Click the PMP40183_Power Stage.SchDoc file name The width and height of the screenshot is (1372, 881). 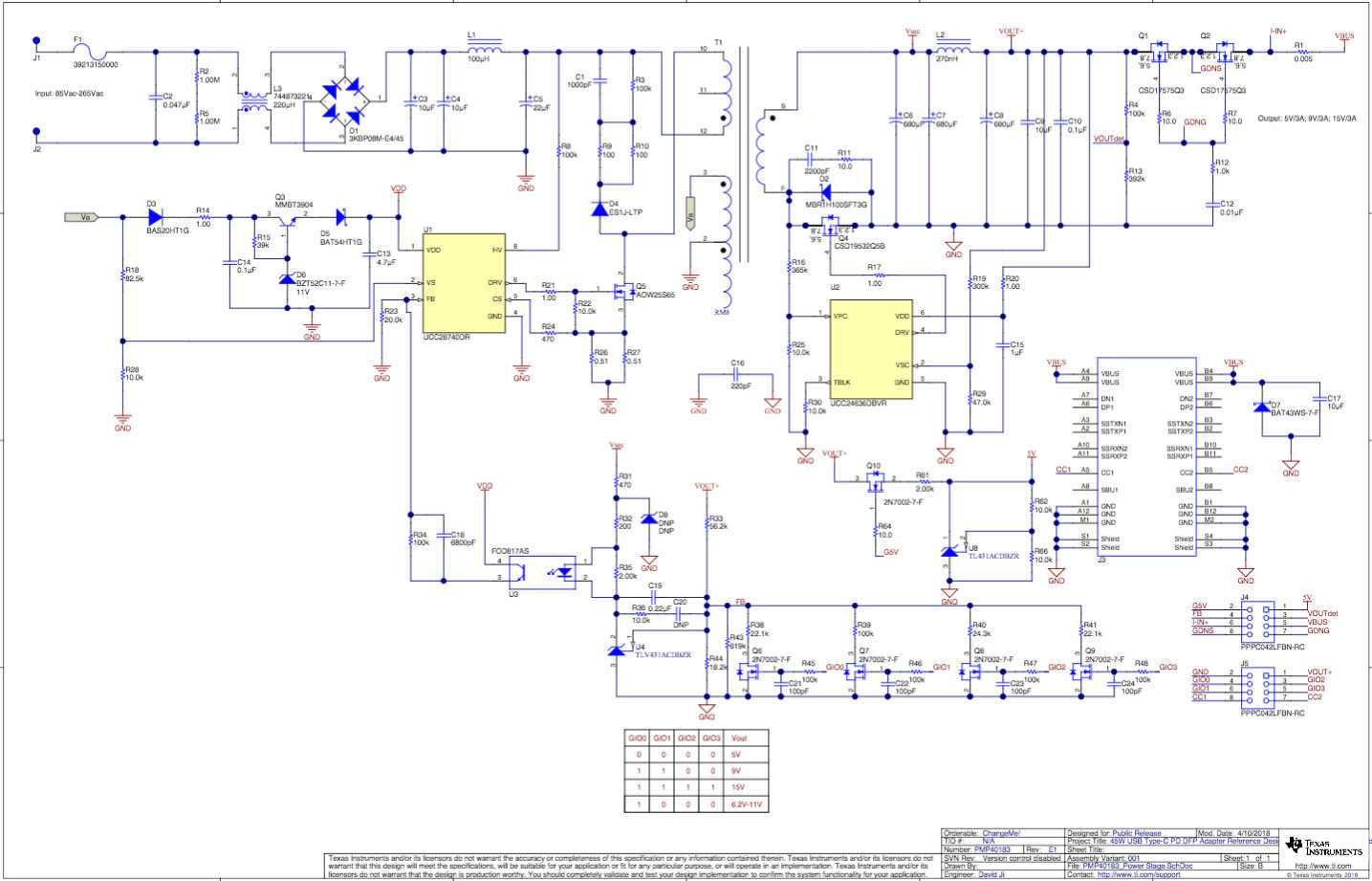pyautogui.click(x=1138, y=865)
